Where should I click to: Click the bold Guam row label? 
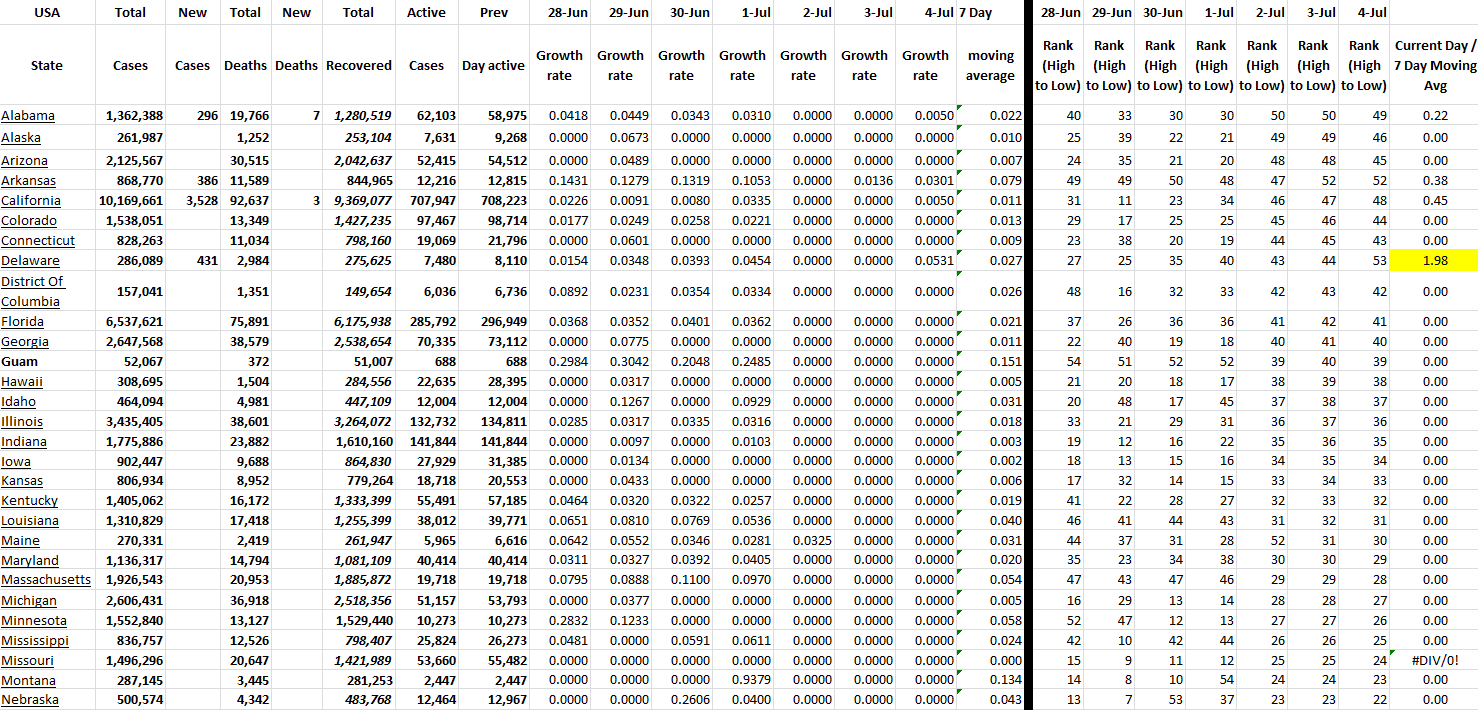(20, 361)
